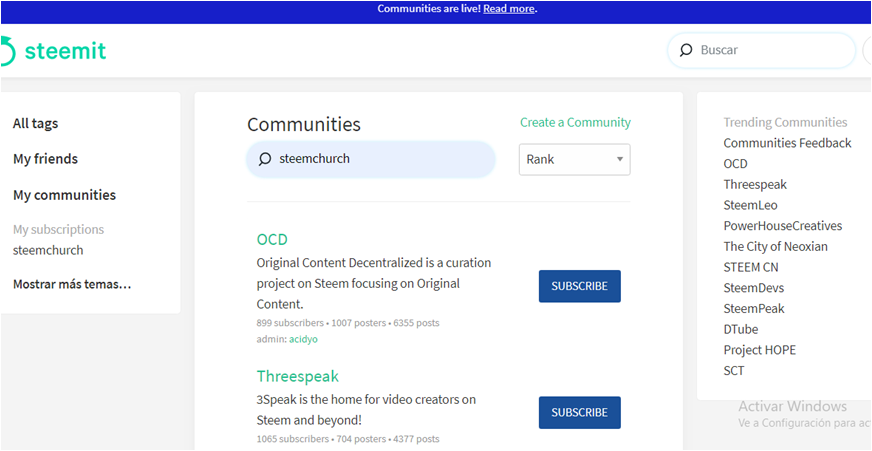Open the OCD community title
Screen dimensions: 872x451
tap(272, 240)
